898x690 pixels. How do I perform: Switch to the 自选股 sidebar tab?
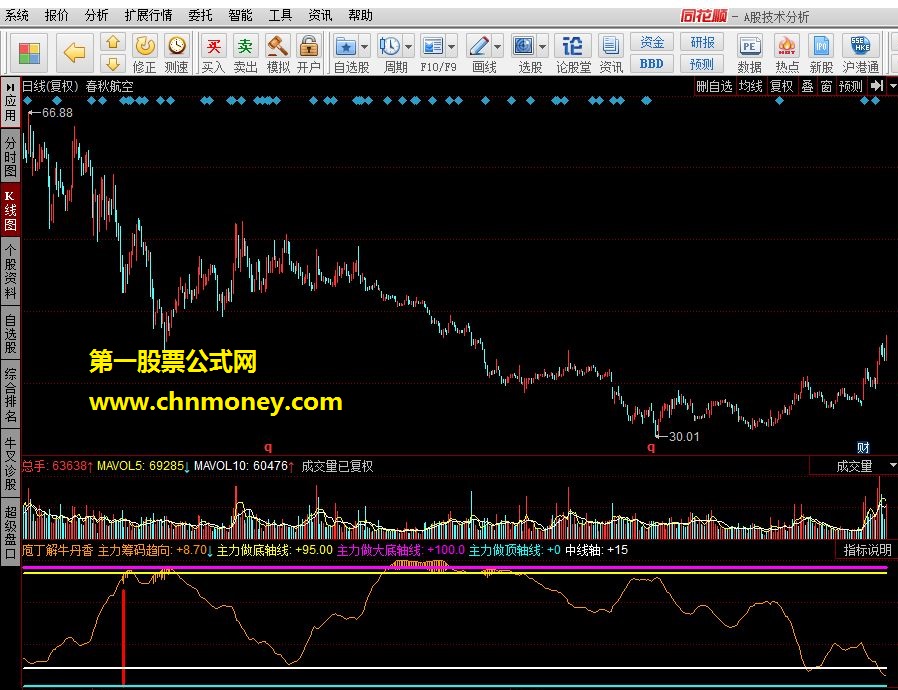(10, 334)
